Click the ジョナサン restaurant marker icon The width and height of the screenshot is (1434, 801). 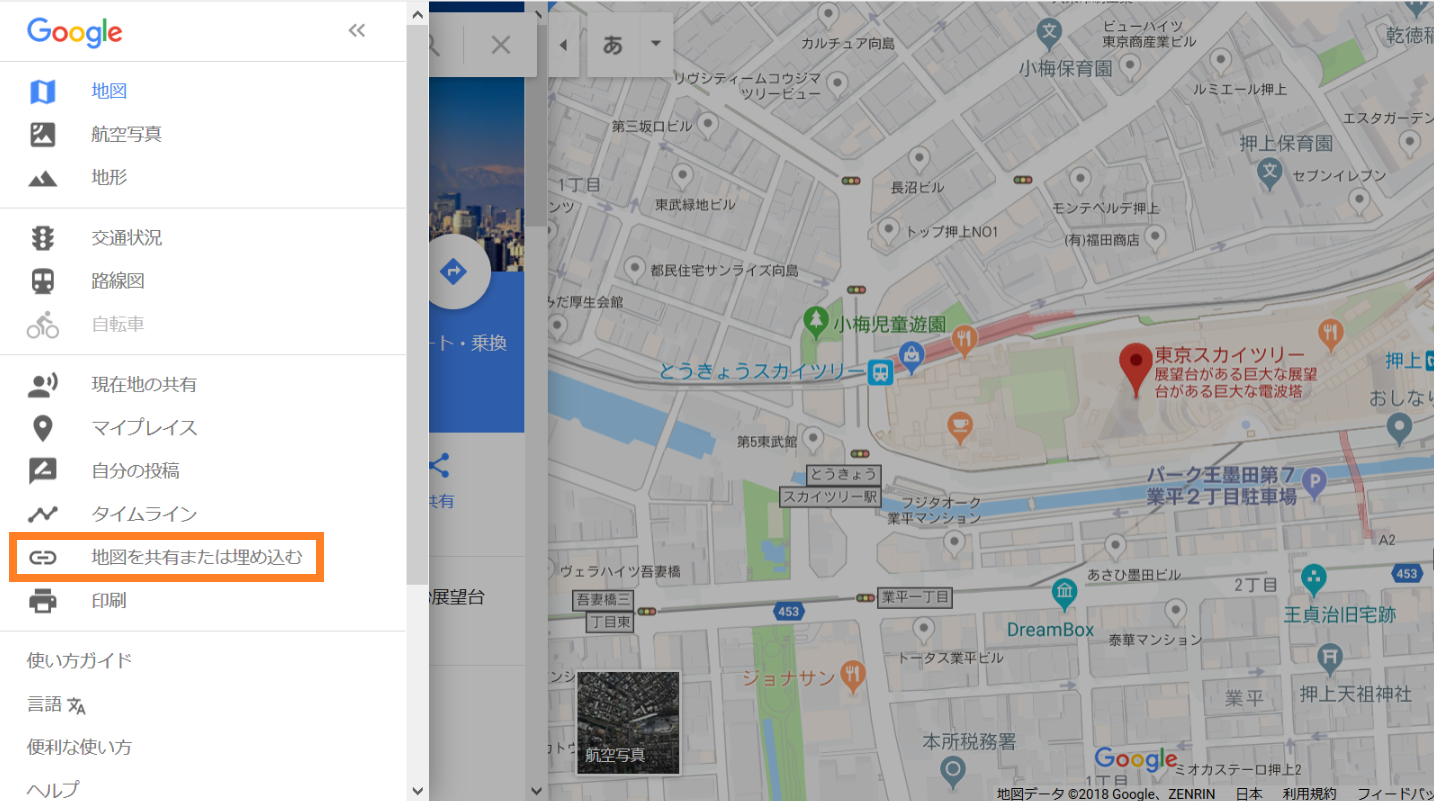pyautogui.click(x=852, y=678)
